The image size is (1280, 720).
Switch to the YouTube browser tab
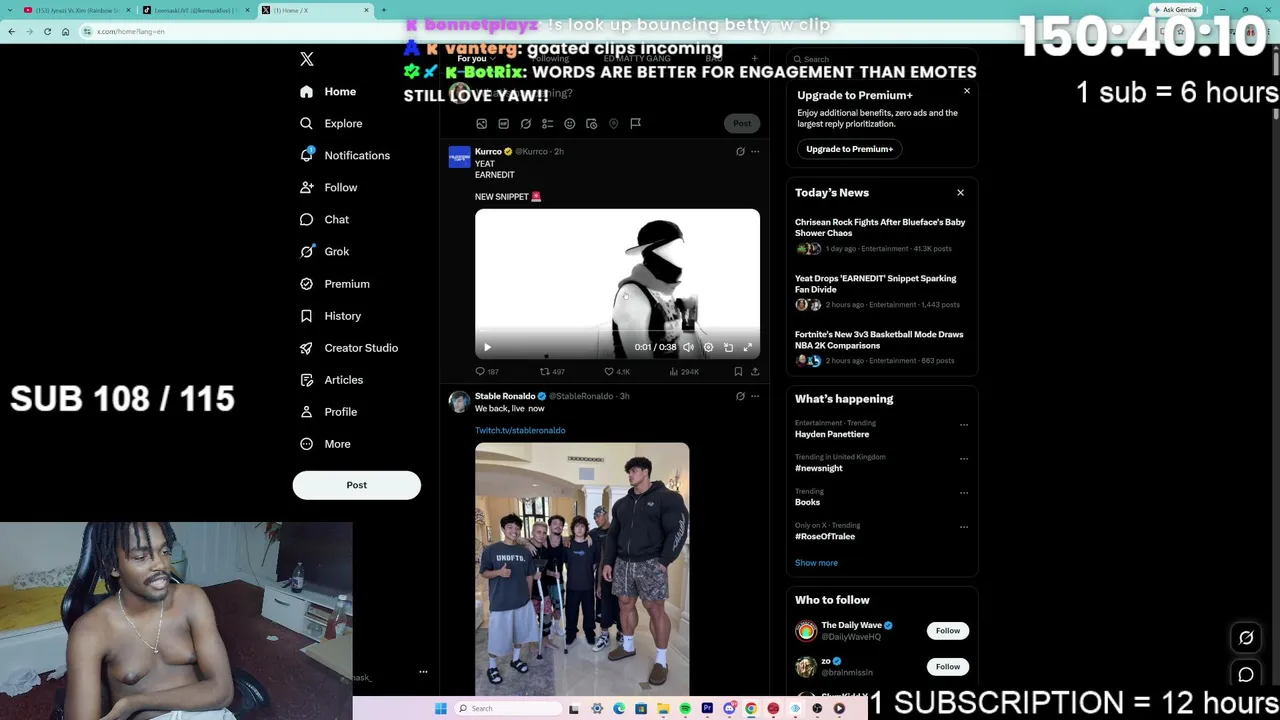77,10
